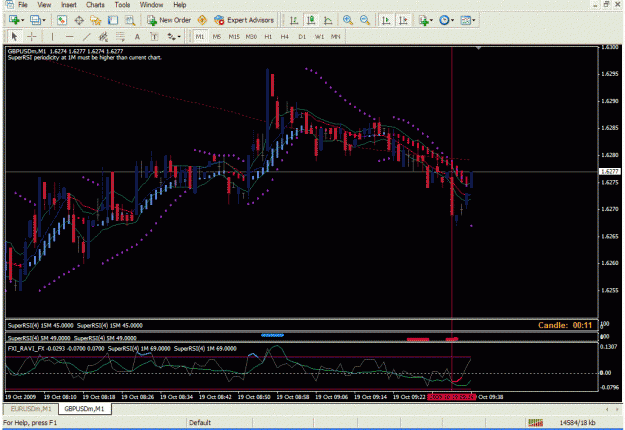The height and width of the screenshot is (430, 625).
Task: Open the Arrows objects icon
Action: click(171, 37)
